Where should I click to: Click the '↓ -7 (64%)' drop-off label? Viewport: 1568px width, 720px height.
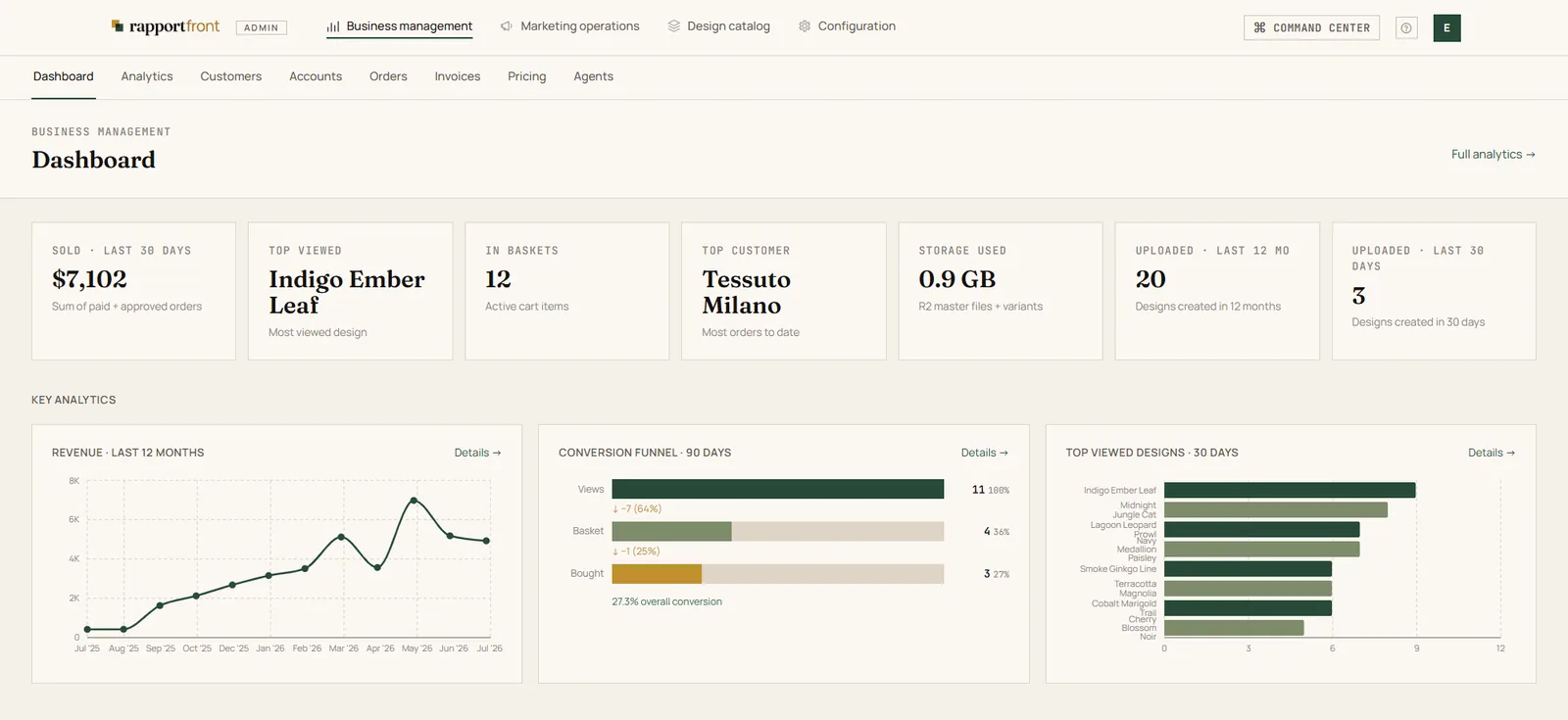point(637,509)
